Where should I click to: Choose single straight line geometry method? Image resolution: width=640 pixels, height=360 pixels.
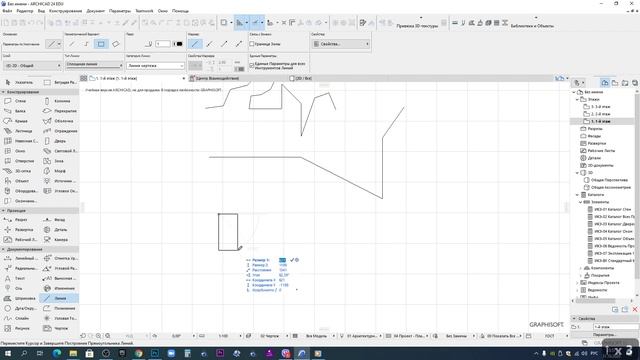tap(72, 44)
